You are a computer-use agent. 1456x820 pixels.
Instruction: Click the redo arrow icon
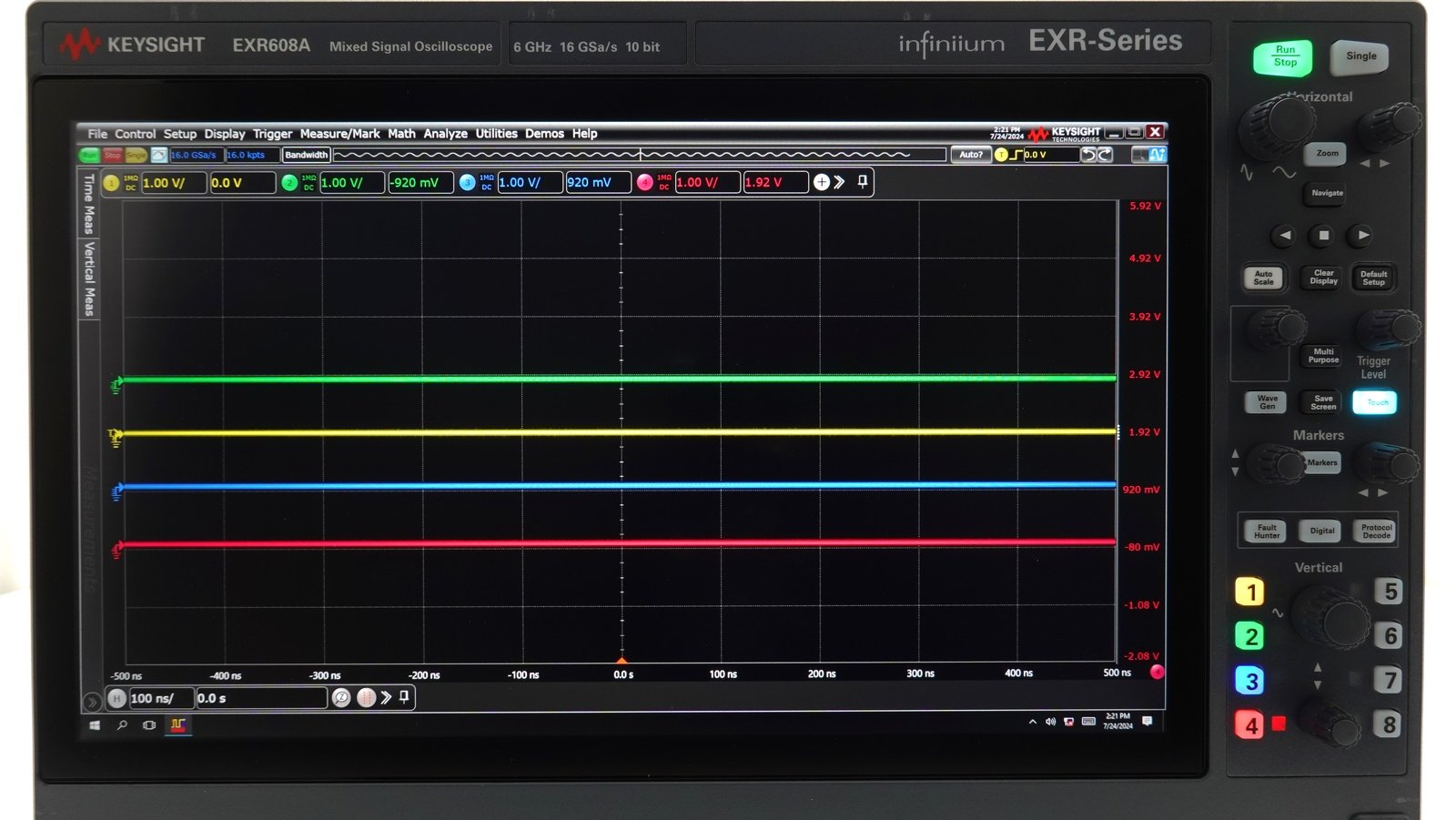click(1105, 155)
